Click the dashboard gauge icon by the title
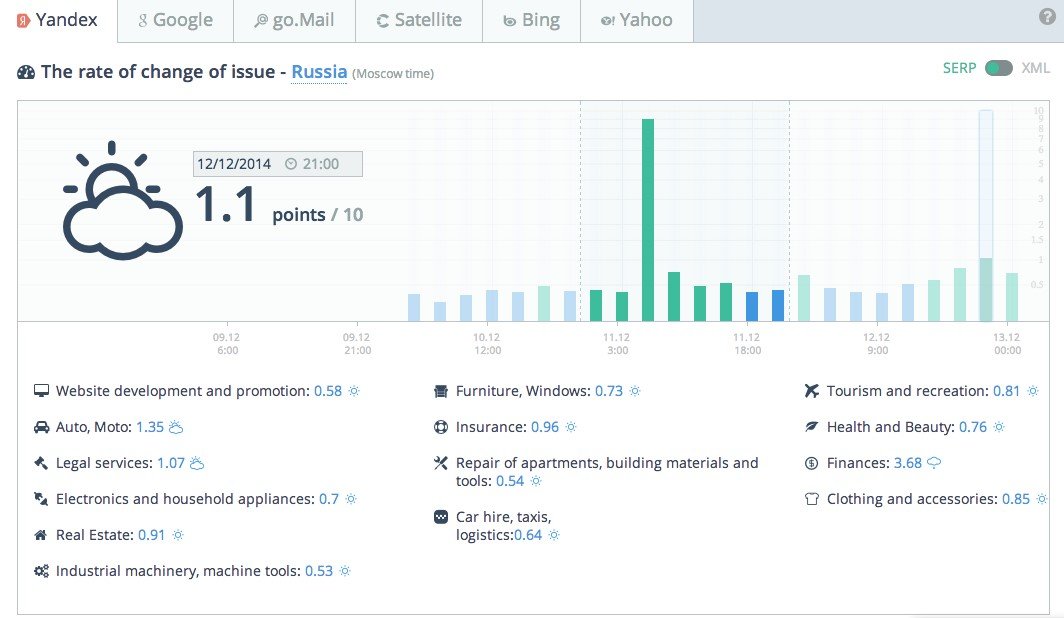 pos(26,72)
